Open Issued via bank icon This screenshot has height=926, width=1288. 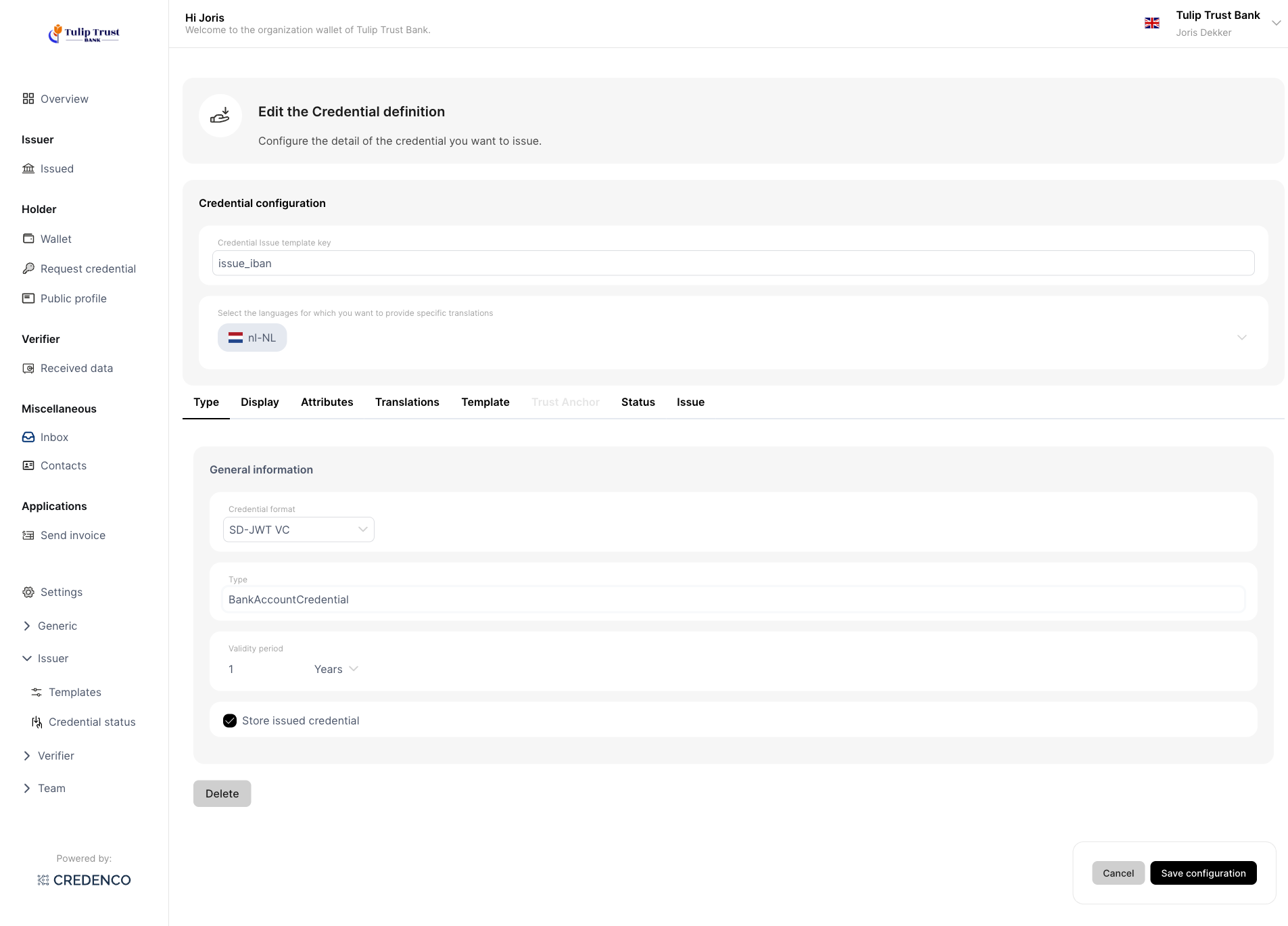pyautogui.click(x=28, y=168)
